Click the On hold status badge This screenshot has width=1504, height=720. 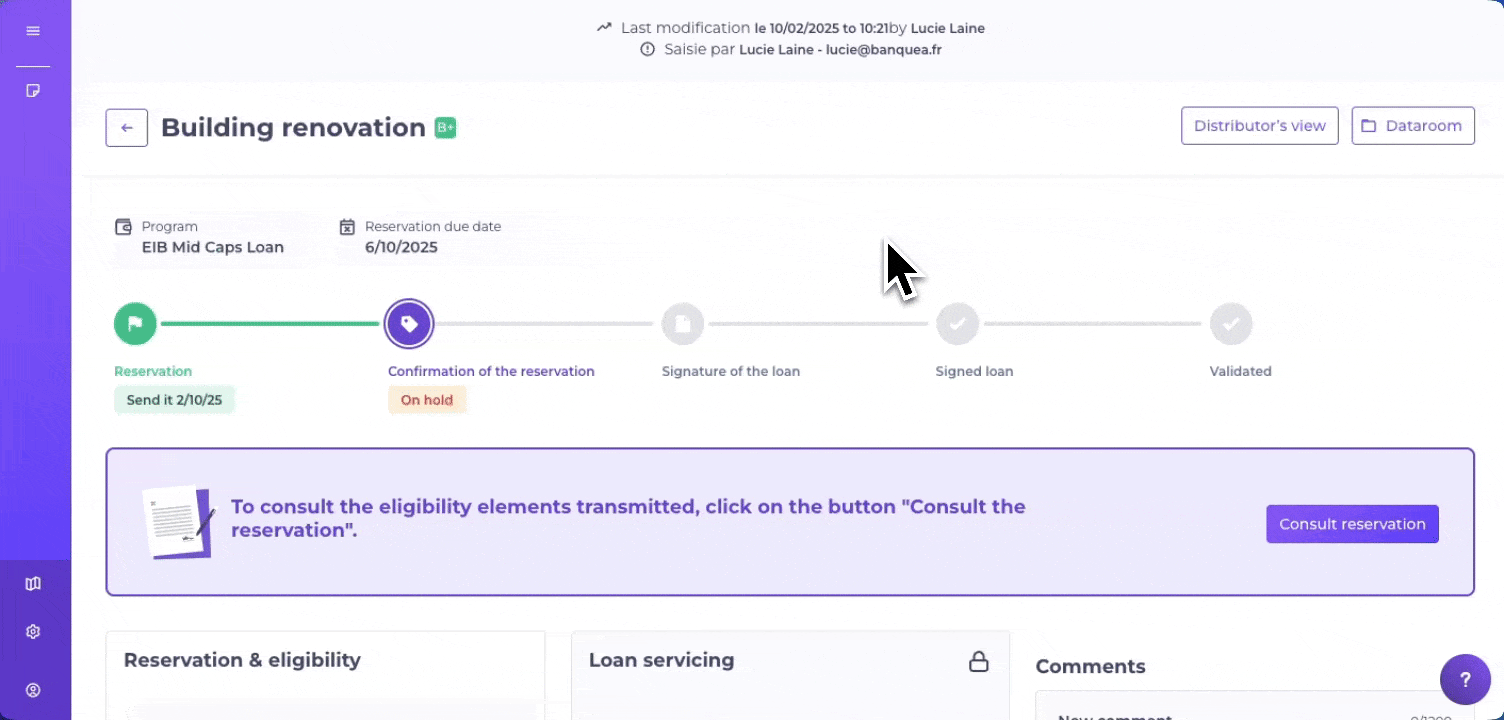427,400
